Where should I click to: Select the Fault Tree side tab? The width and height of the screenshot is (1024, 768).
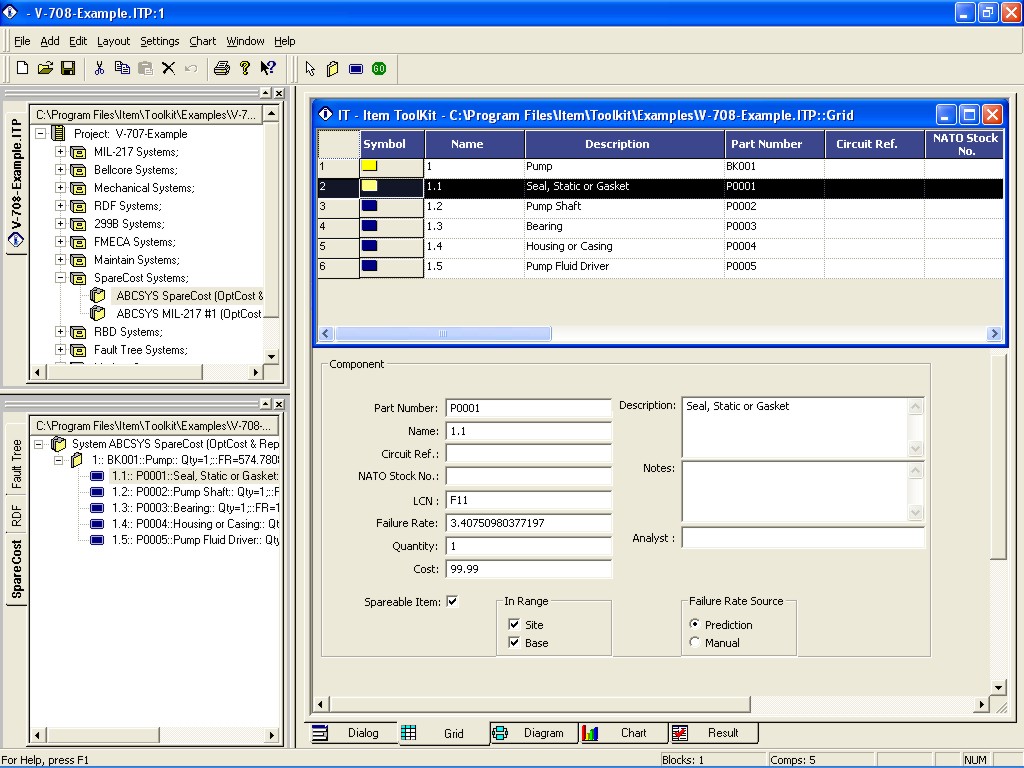(x=16, y=464)
